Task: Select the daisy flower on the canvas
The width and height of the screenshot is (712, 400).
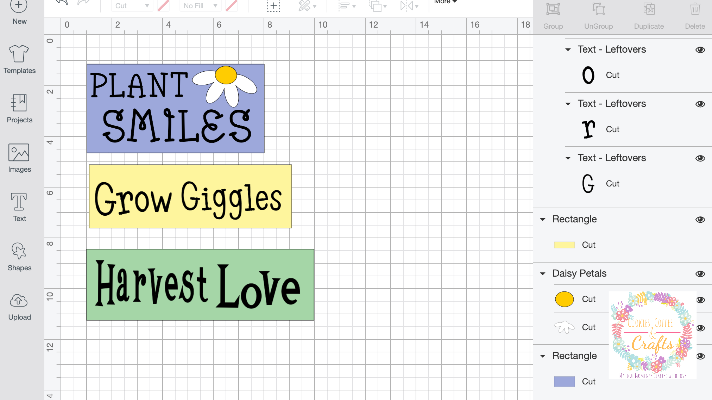Action: 225,85
